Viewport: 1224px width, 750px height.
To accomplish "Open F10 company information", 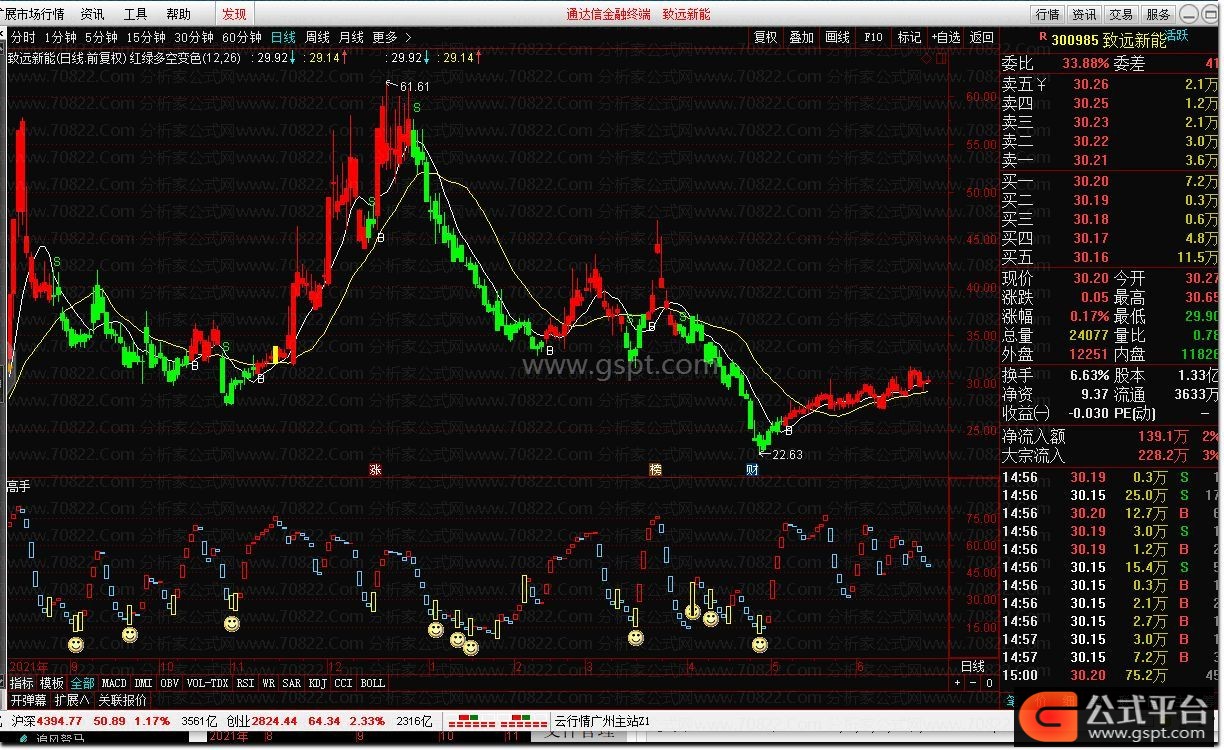I will (x=873, y=37).
